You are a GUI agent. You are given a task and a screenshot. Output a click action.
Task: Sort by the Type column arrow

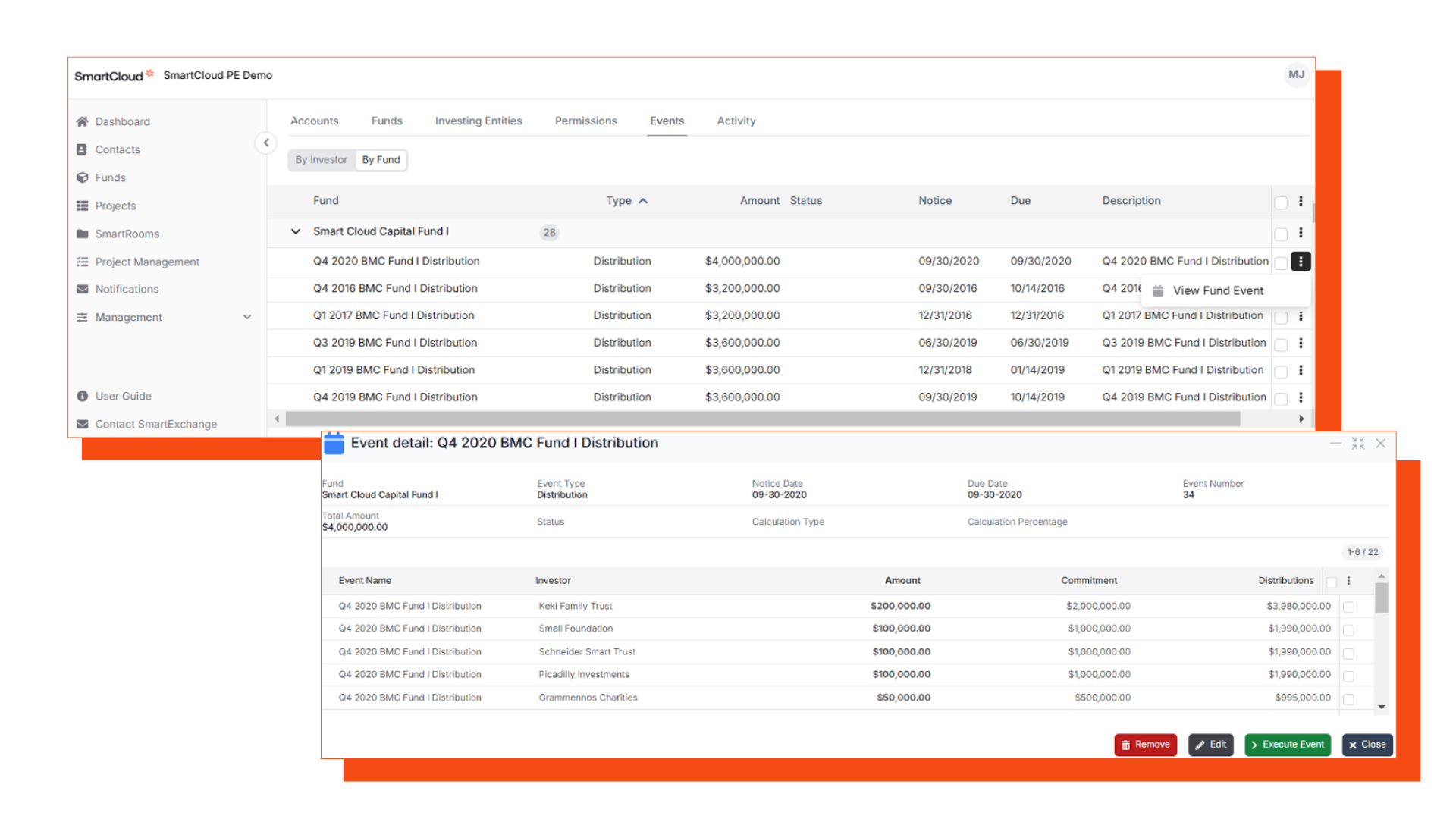(643, 201)
